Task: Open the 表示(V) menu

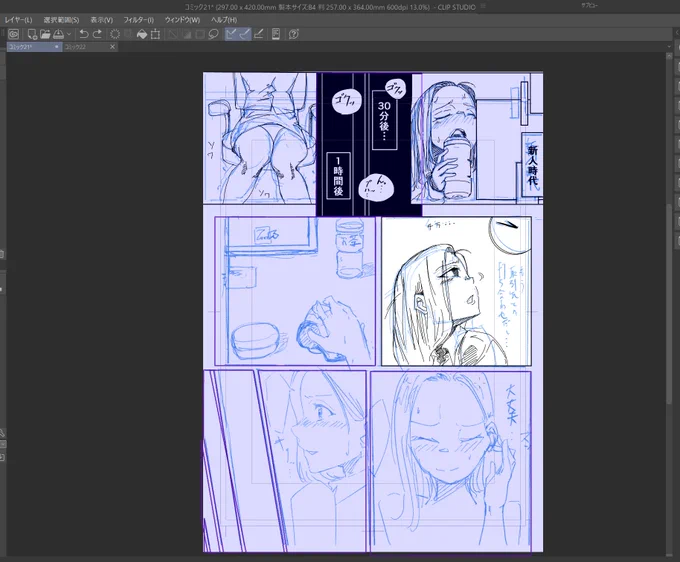Action: [101, 20]
